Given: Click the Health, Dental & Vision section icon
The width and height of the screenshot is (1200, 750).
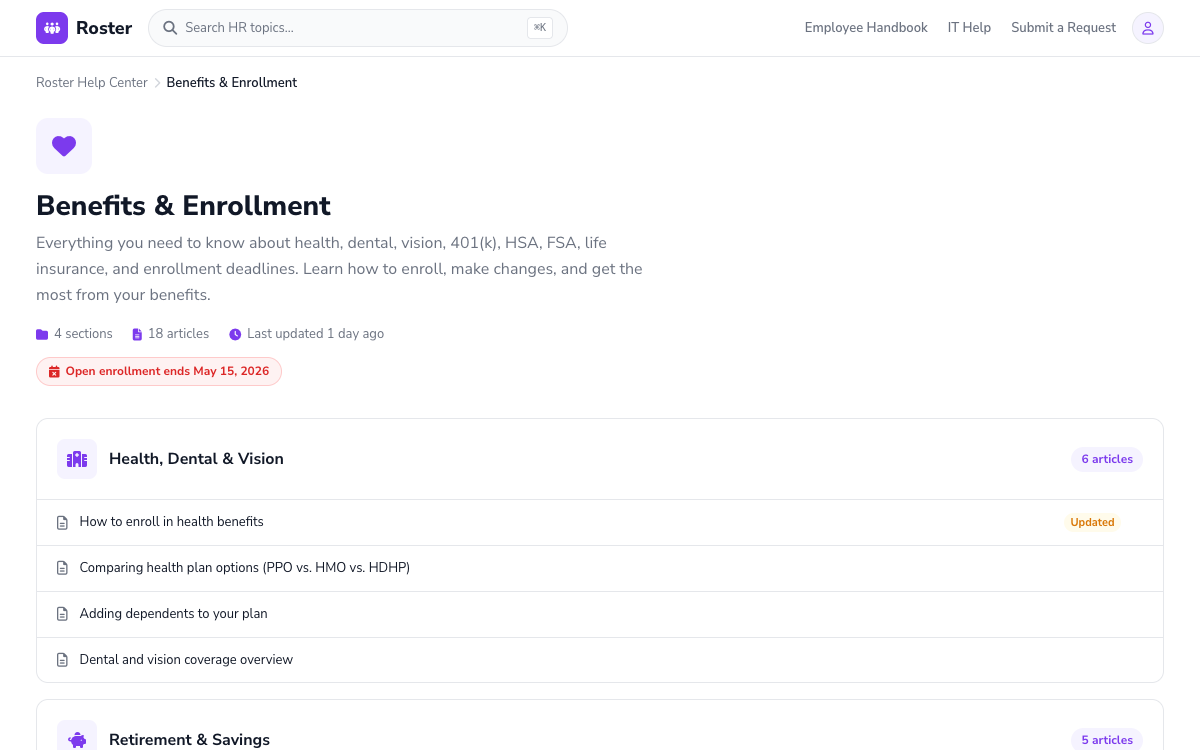Looking at the screenshot, I should [77, 459].
